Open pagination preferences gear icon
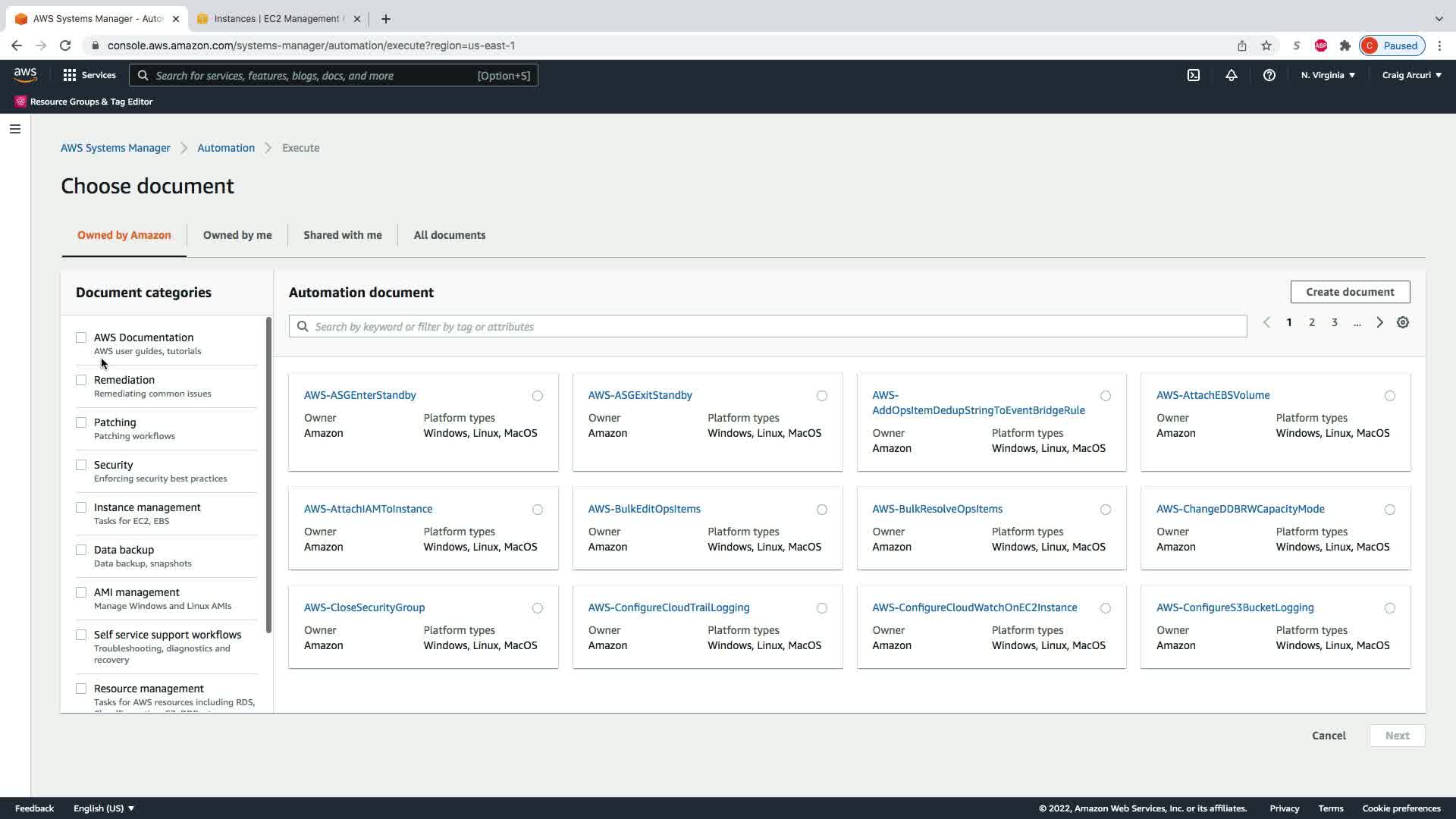The width and height of the screenshot is (1456, 819). pyautogui.click(x=1403, y=322)
